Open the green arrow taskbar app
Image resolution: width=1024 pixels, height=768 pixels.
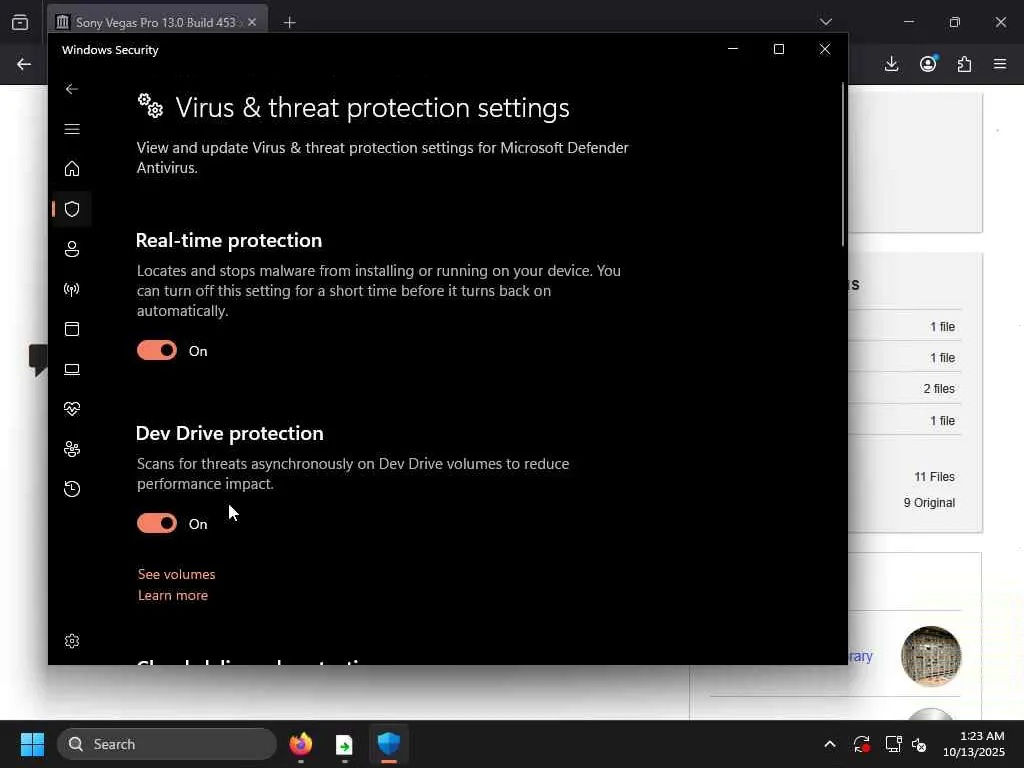[344, 744]
